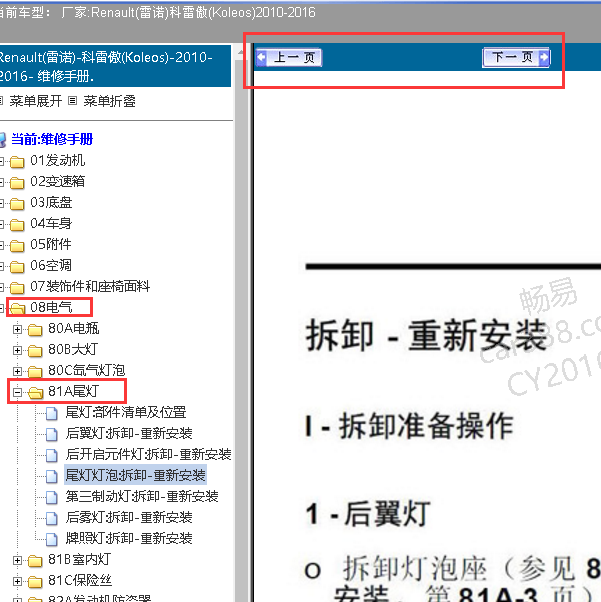
Task: Open the 05附件 folder
Action: coord(51,244)
